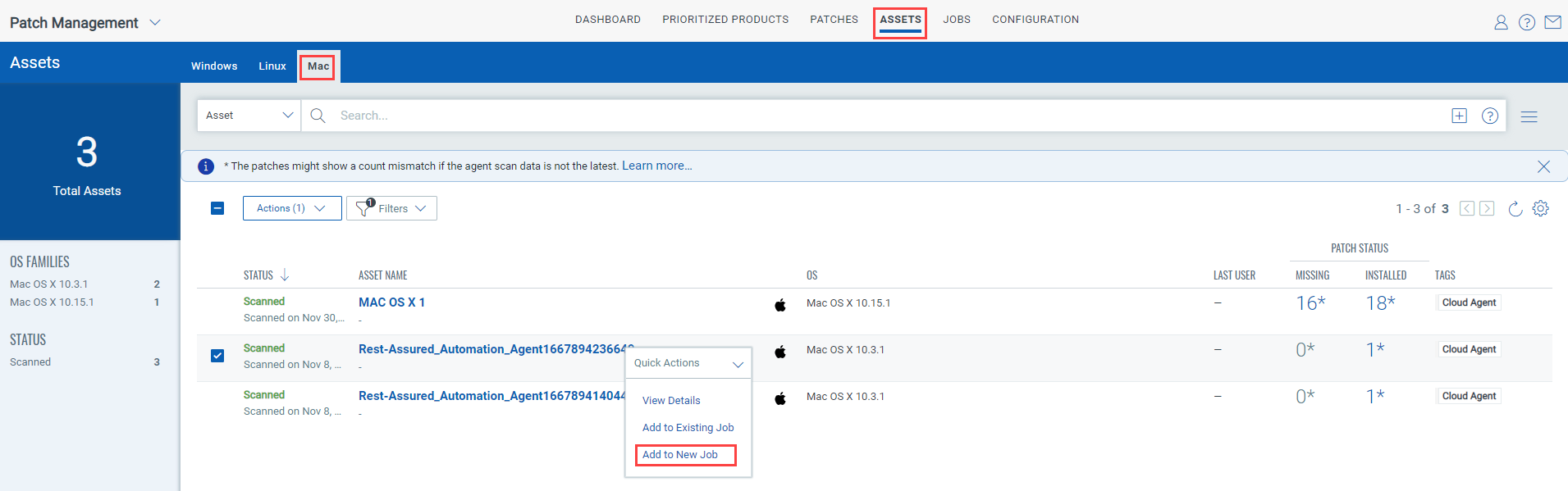This screenshot has width=1568, height=491.
Task: Close the patch count mismatch banner
Action: (1543, 166)
